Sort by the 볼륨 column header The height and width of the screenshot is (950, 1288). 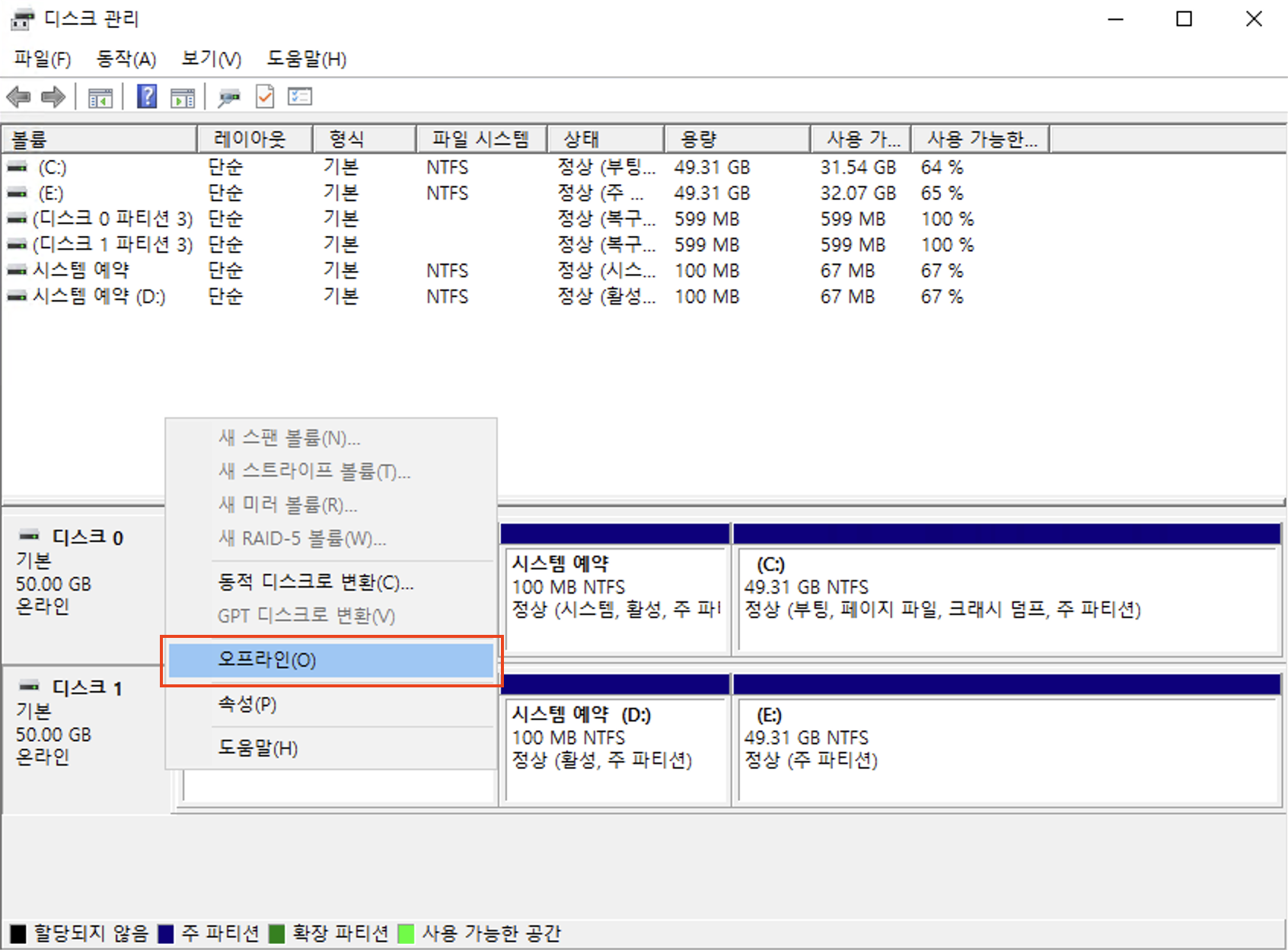[x=100, y=139]
